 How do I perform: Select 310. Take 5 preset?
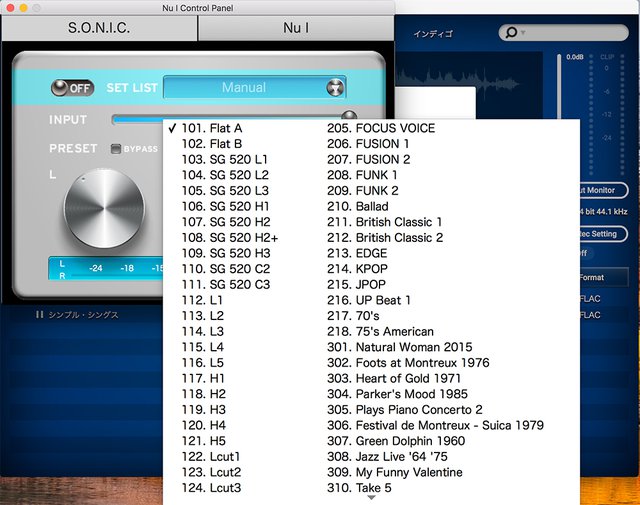[x=373, y=488]
